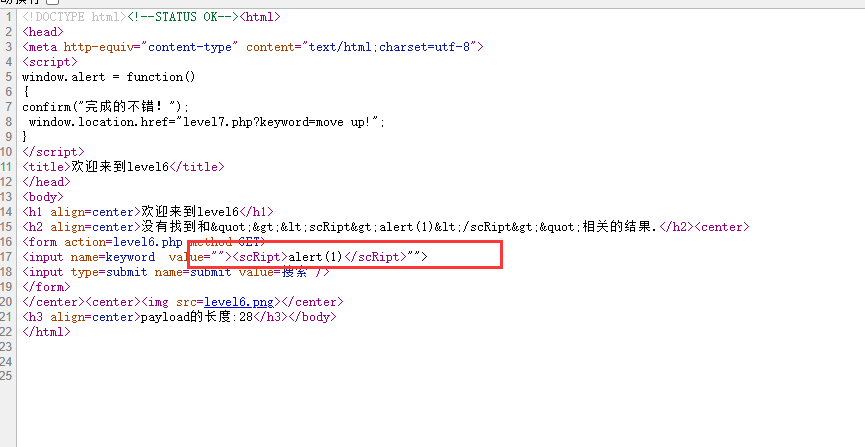Click the confirm("完成的不错！") line
The image size is (865, 447).
[105, 107]
